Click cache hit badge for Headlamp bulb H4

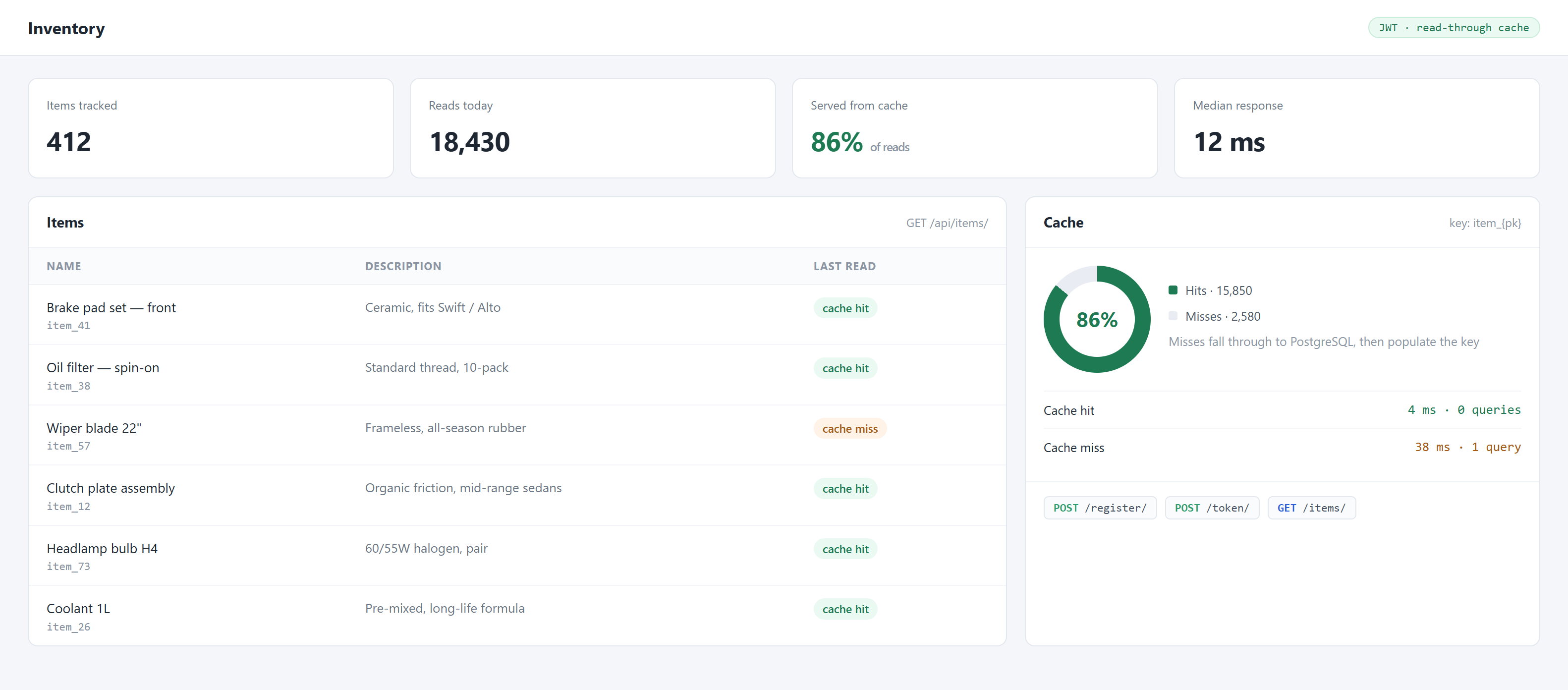[845, 549]
